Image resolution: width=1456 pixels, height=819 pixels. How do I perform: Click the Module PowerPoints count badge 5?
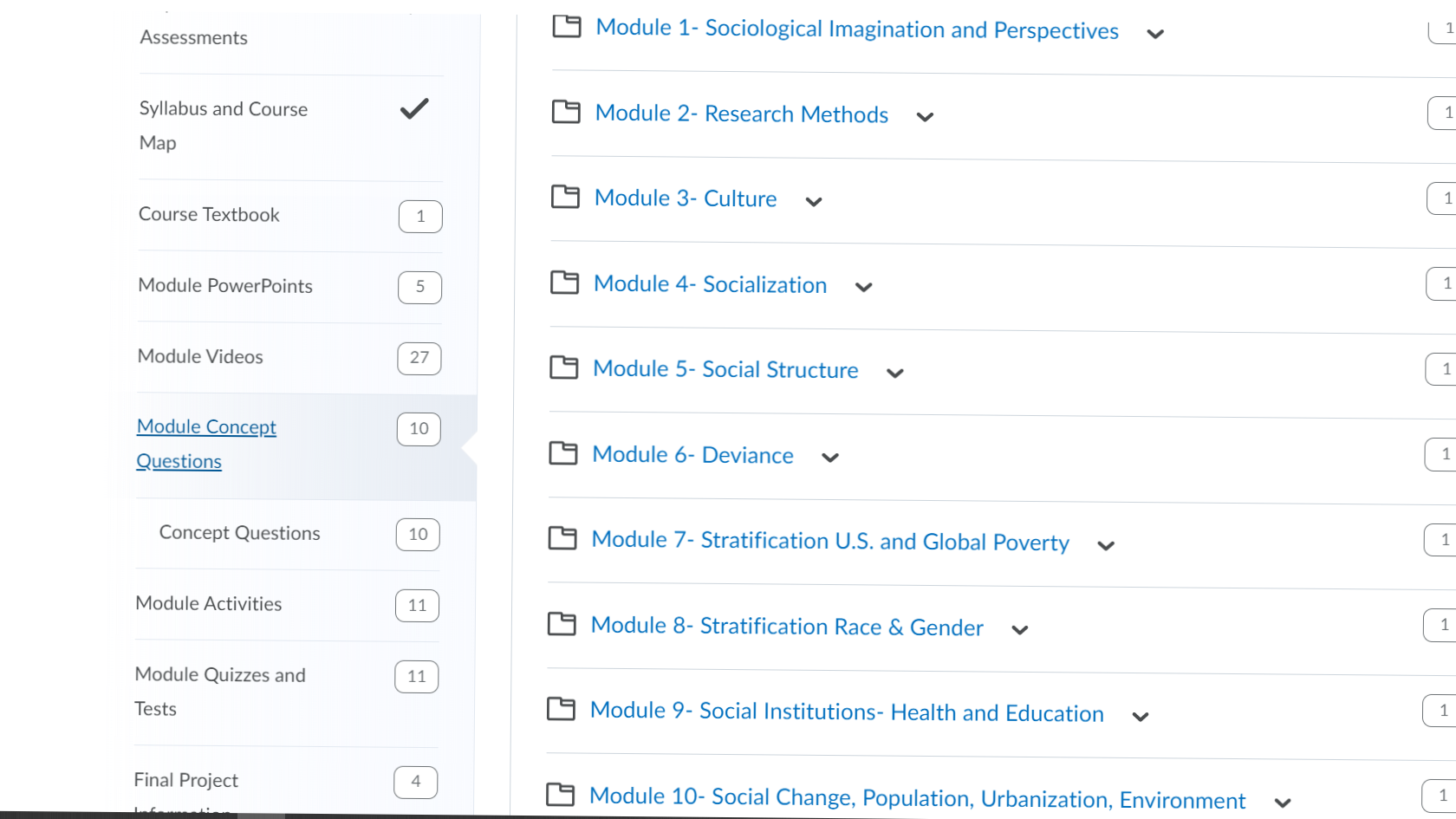coord(420,287)
